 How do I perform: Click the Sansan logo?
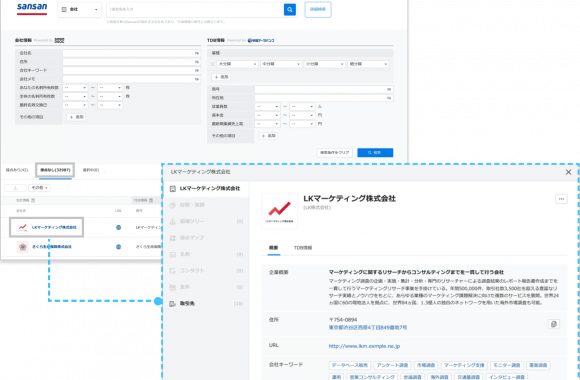click(x=32, y=9)
